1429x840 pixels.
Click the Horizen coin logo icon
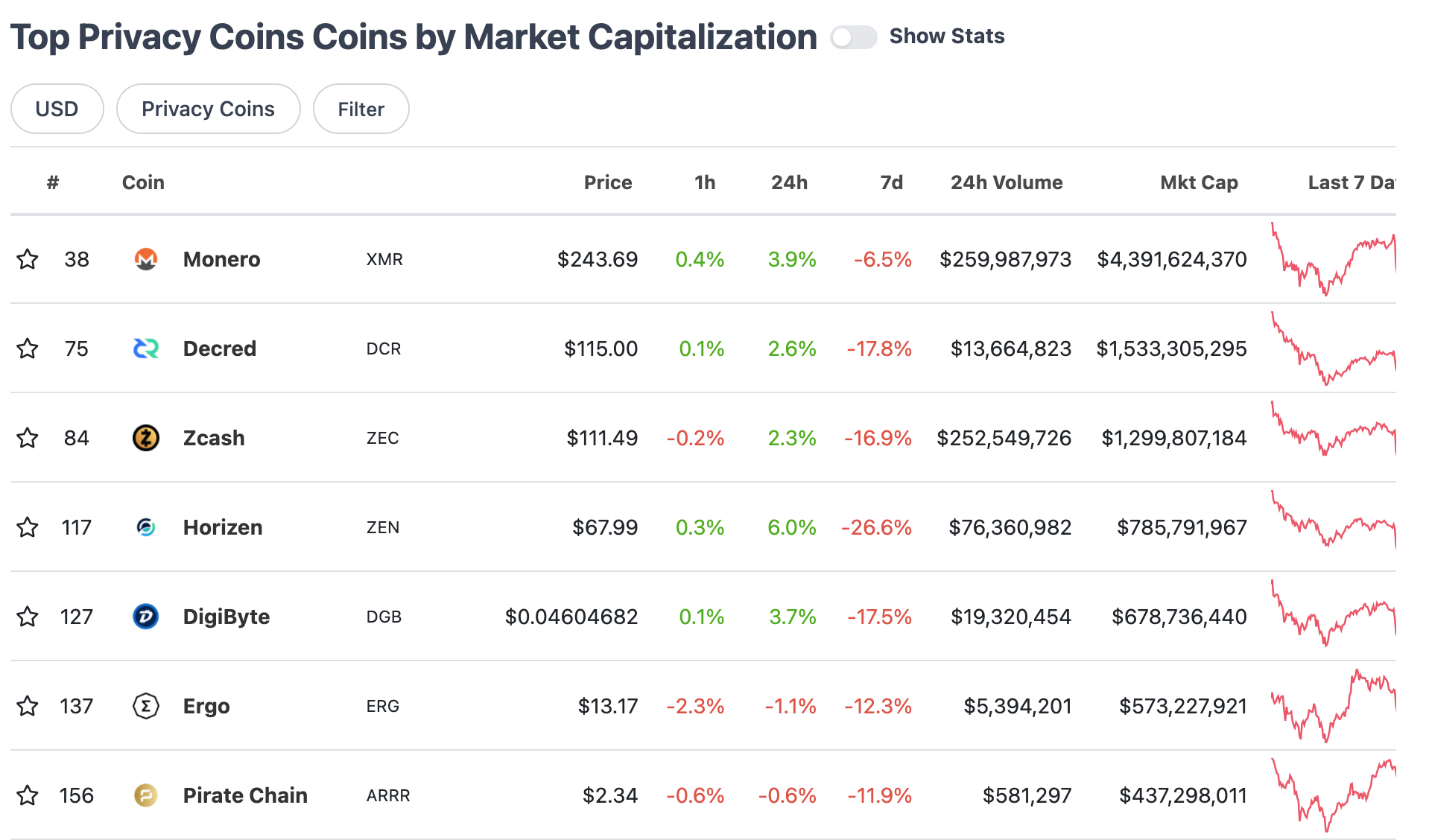[145, 527]
